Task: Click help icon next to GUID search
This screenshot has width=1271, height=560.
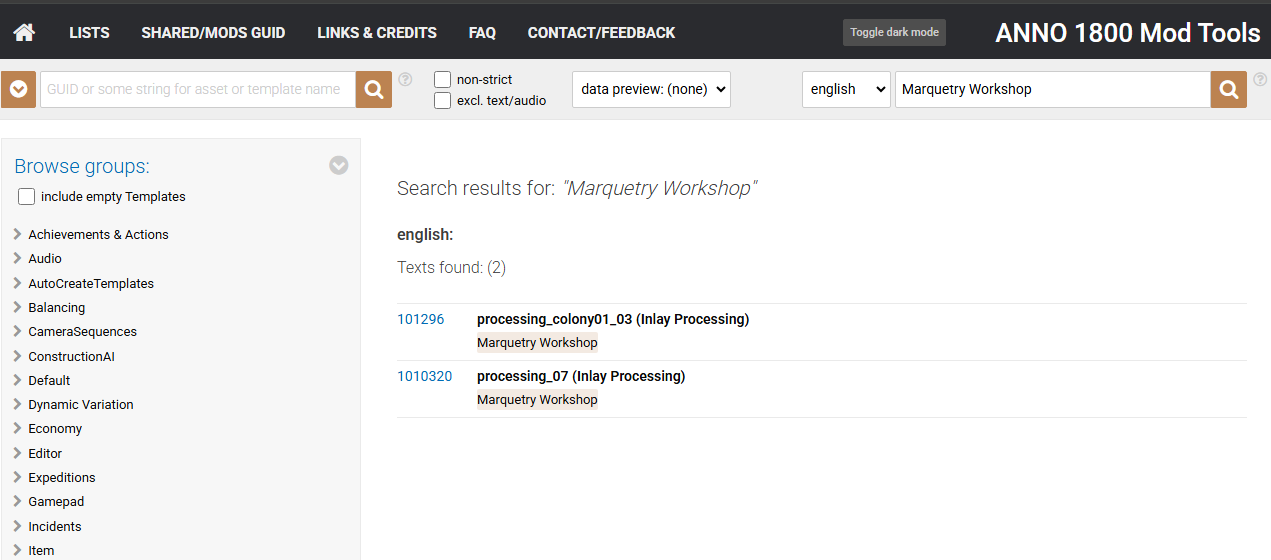Action: pyautogui.click(x=405, y=79)
